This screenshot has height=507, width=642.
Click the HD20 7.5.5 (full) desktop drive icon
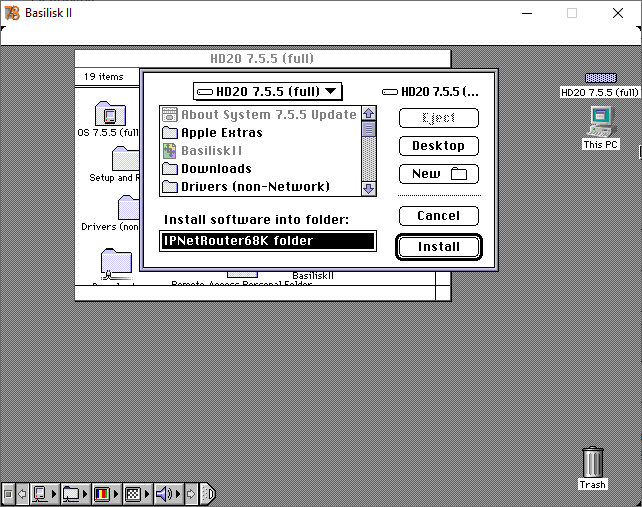600,79
